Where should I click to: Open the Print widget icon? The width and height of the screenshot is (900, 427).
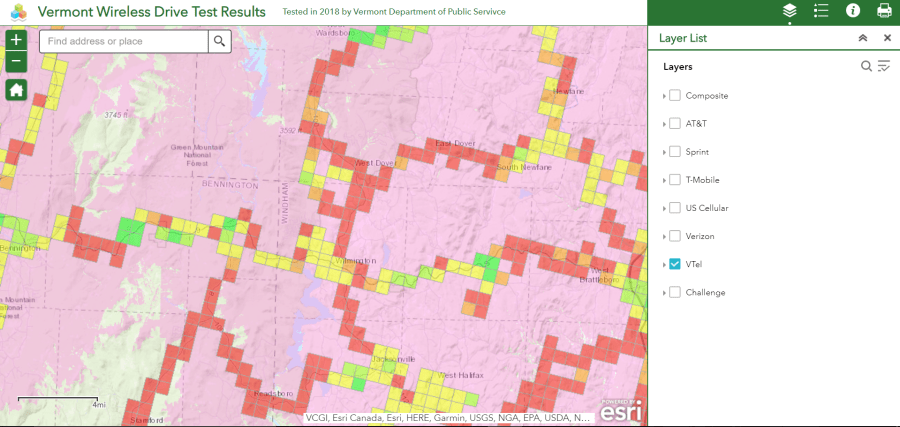tap(884, 11)
